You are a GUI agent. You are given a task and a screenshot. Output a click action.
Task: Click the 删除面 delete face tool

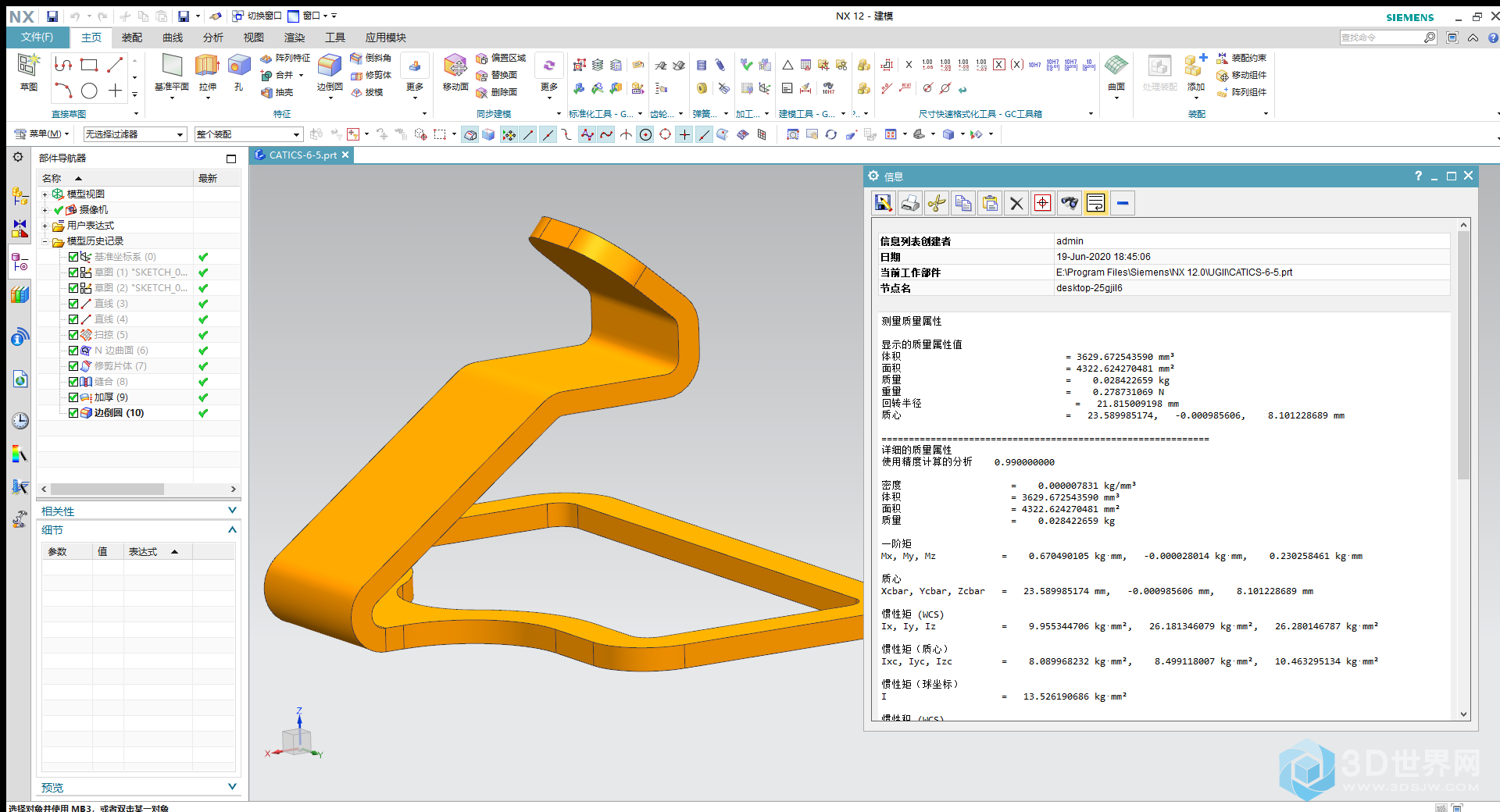(x=497, y=92)
